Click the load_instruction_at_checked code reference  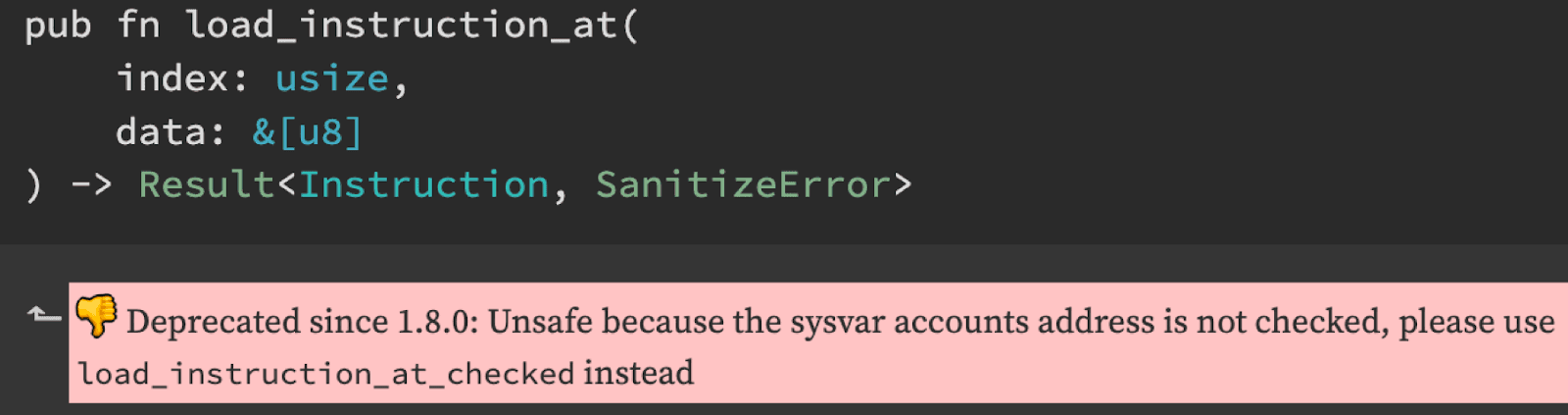pos(326,374)
